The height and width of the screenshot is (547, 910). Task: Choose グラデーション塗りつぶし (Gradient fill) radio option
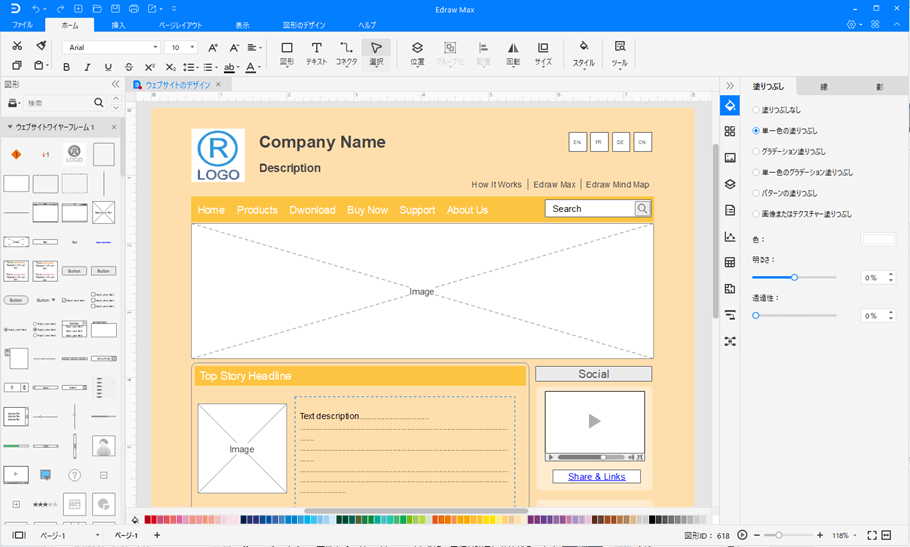pyautogui.click(x=756, y=152)
